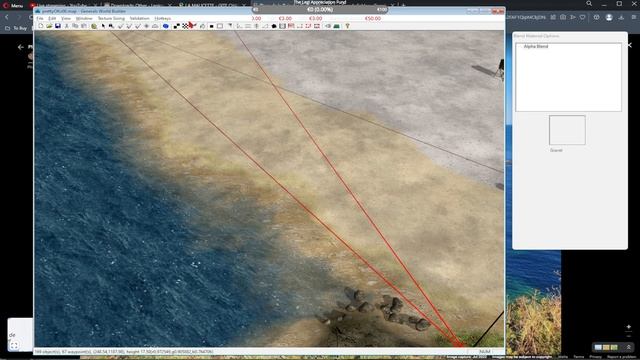Screen dimensions: 640x360
Task: Click the browser heart favorite icon
Action: (x=582, y=18)
